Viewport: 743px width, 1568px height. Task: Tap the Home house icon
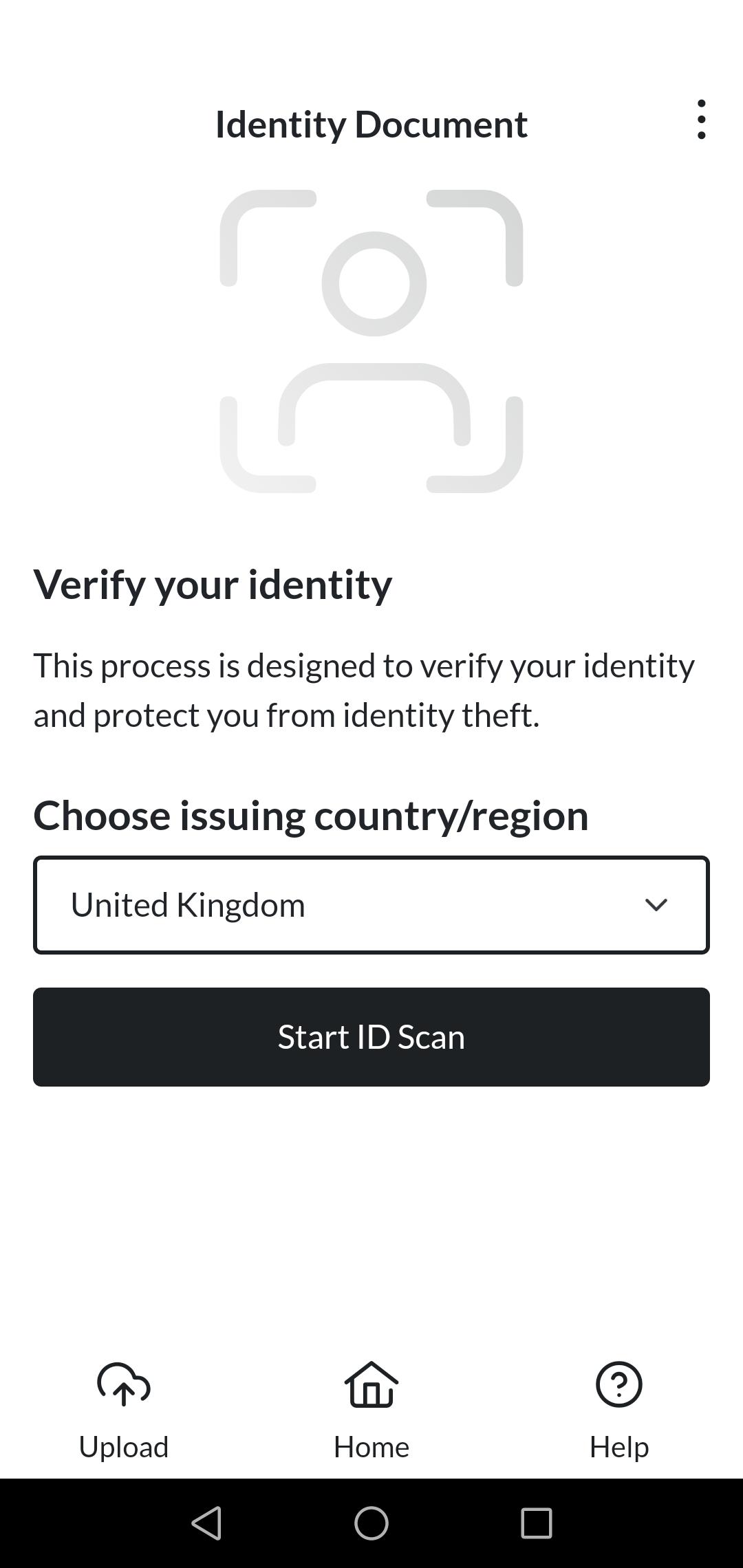pos(371,1384)
